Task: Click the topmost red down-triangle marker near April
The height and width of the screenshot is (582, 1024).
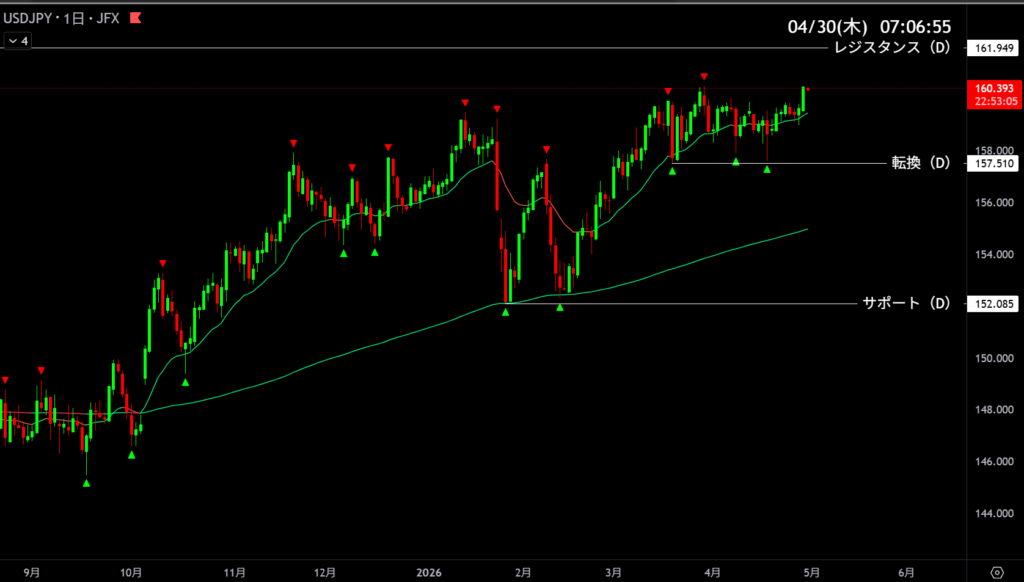Action: 705,77
